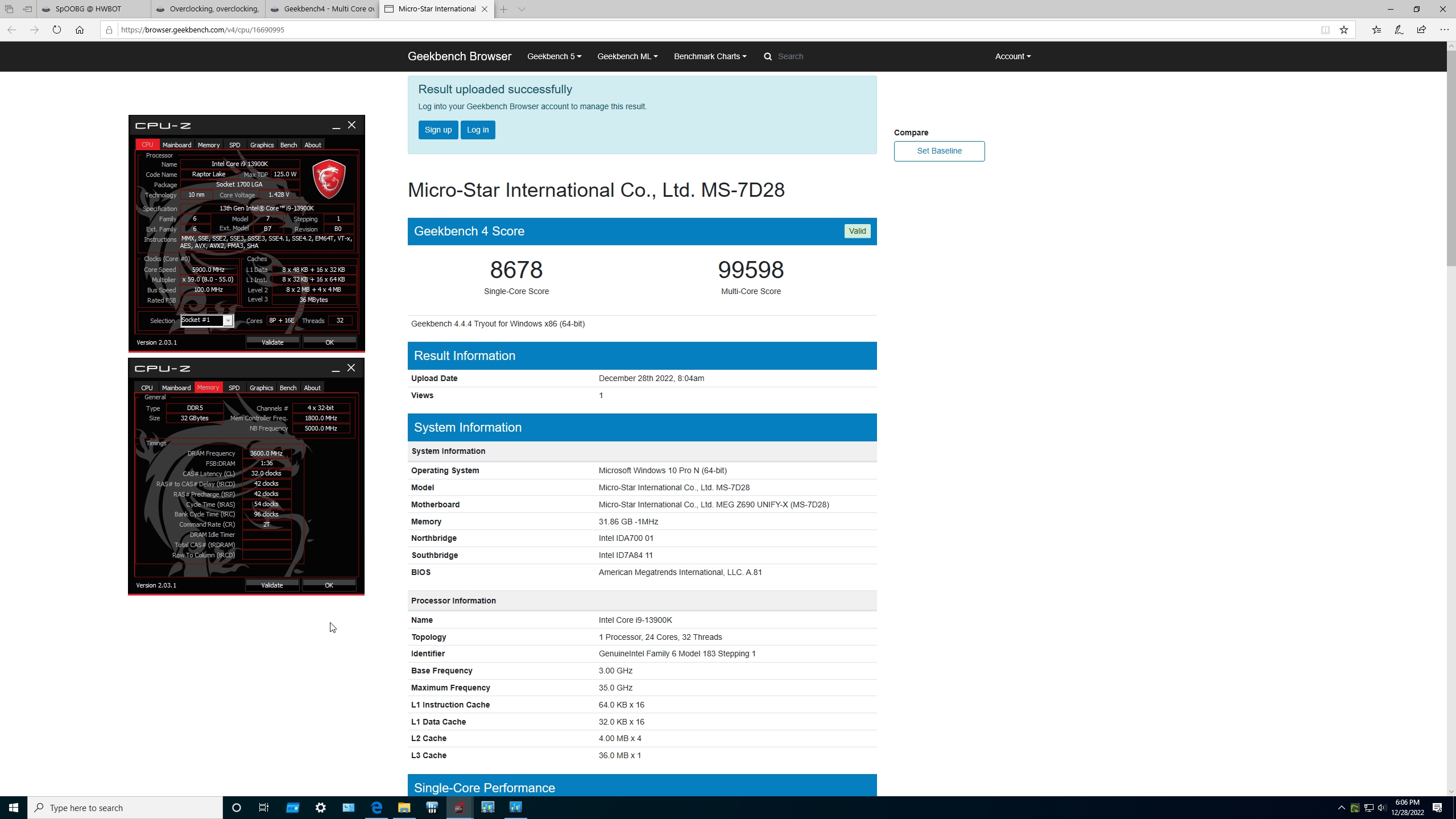Open the SPD tab in top CPU-Z

(235, 145)
